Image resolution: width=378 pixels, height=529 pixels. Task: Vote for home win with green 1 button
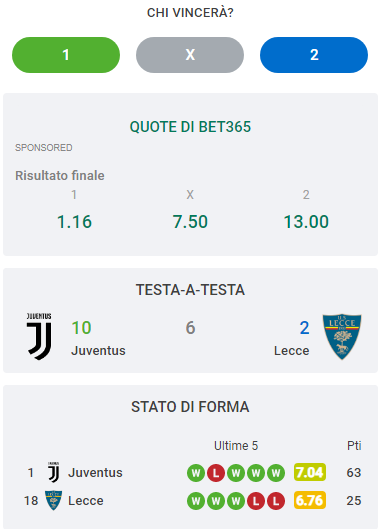click(x=66, y=55)
